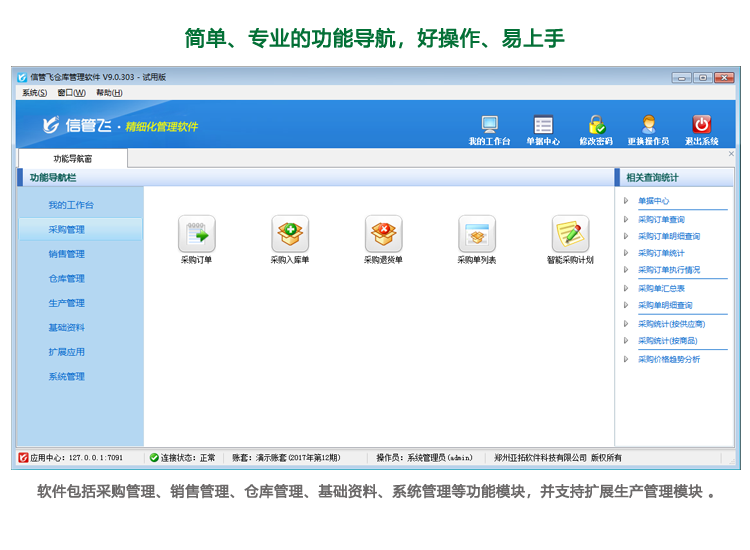Click the triangle arrow beside 采购单明细查询
Viewport: 750px width, 550px height.
coord(626,305)
